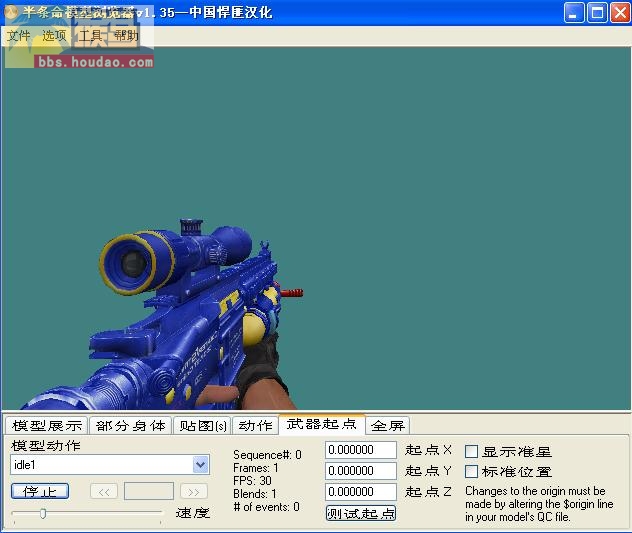Click the '# of events: 0' text

coord(266,507)
